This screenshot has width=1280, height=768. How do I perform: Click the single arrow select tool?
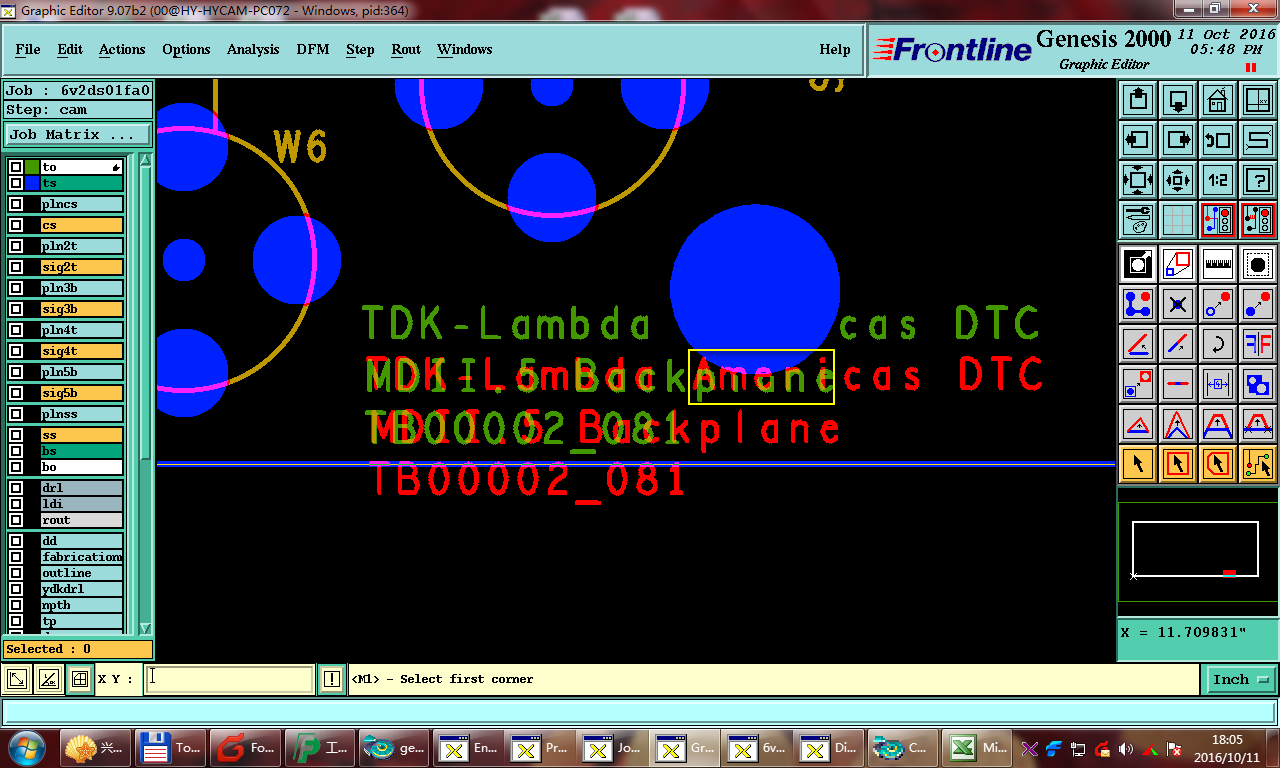point(1138,464)
